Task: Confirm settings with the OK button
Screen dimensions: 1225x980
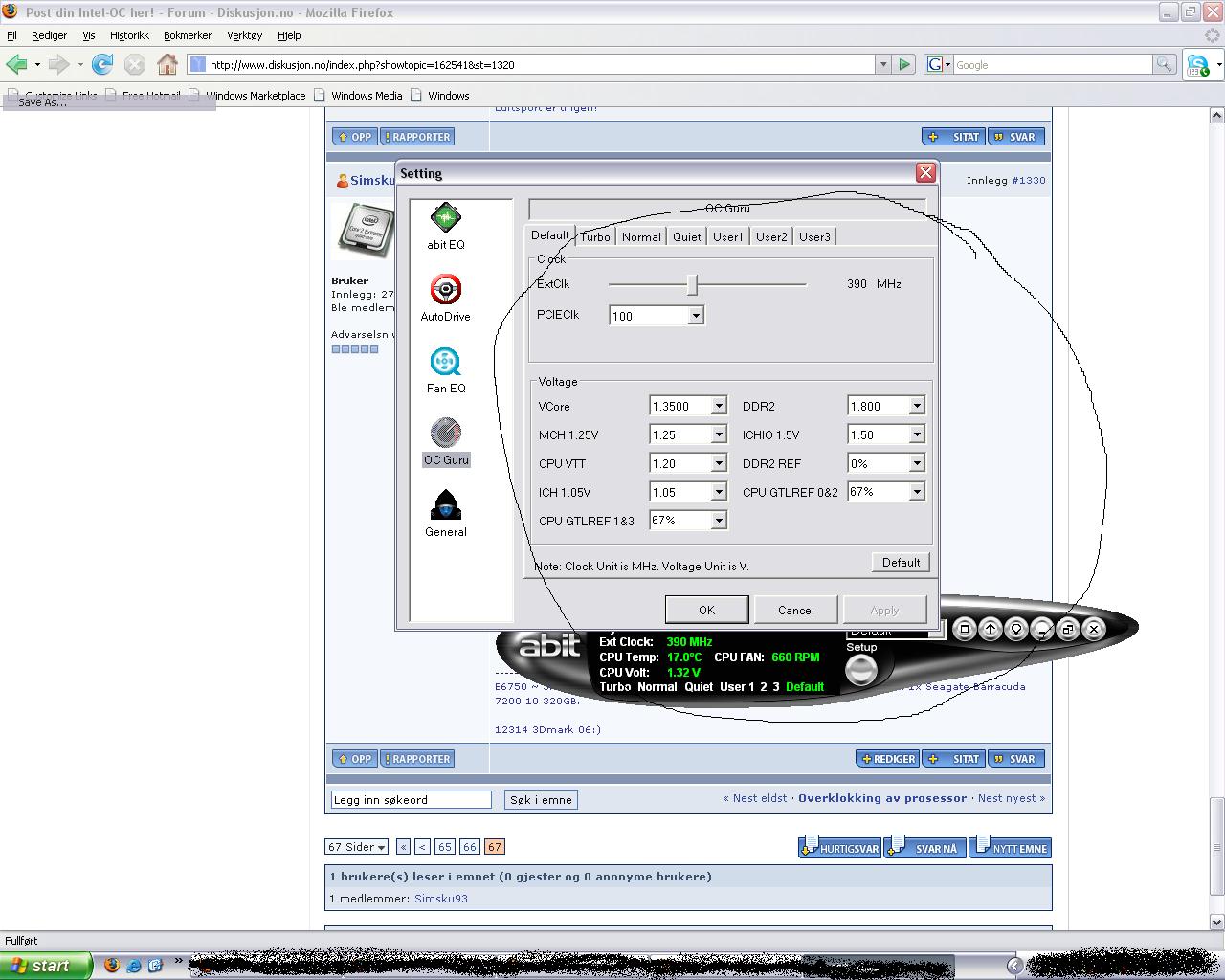Action: pyautogui.click(x=706, y=610)
